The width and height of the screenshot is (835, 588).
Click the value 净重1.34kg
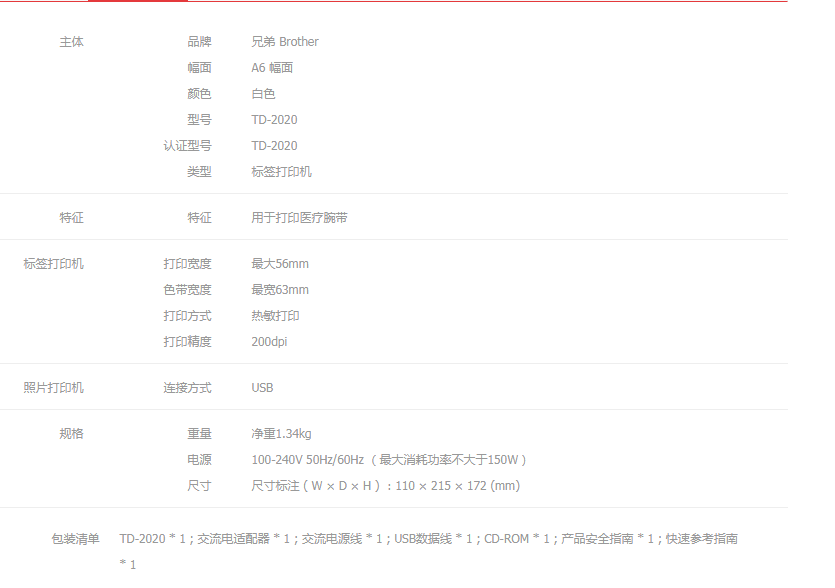[281, 434]
